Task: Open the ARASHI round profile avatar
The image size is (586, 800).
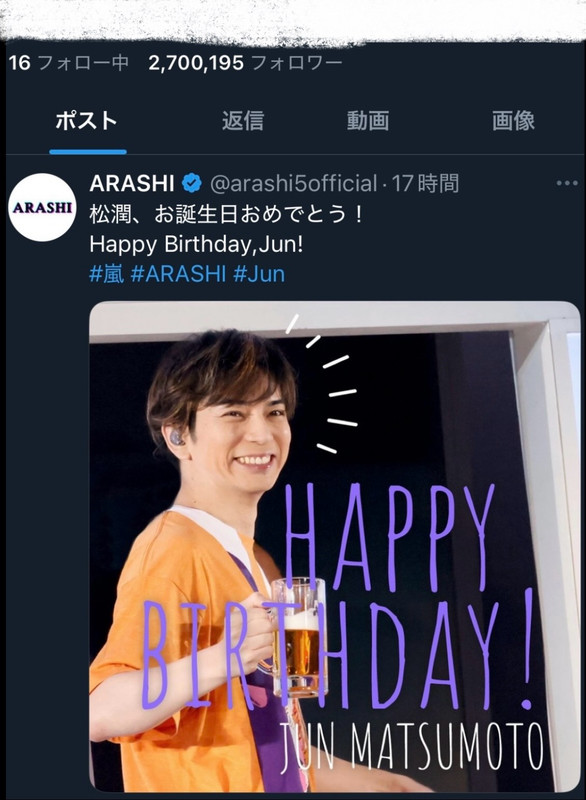Action: pyautogui.click(x=42, y=207)
